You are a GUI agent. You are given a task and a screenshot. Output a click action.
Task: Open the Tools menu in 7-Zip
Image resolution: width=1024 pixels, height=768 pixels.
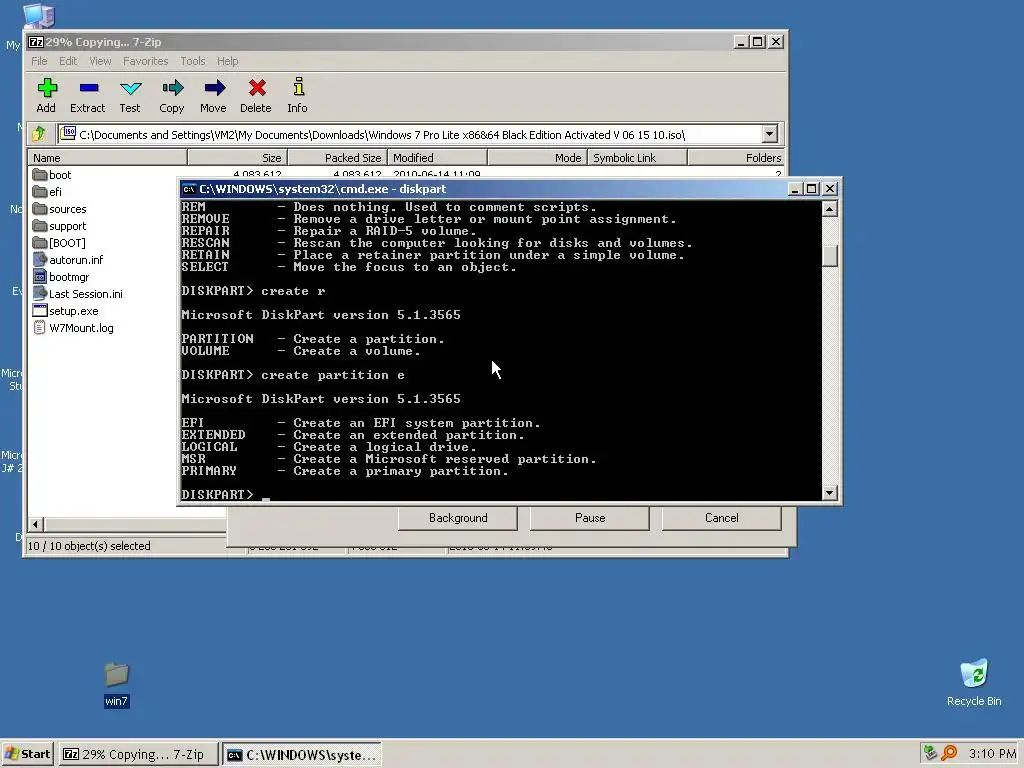(193, 61)
